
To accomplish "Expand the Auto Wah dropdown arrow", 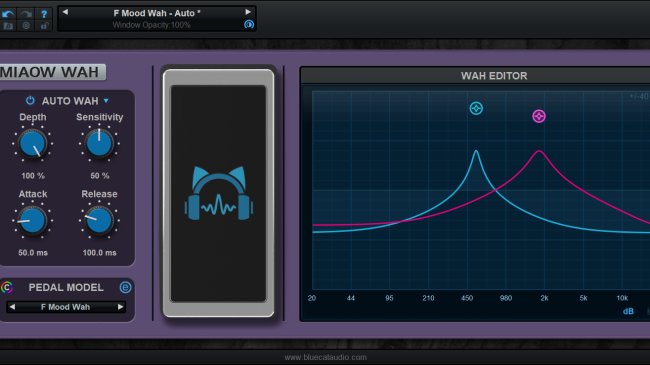I will tap(106, 100).
